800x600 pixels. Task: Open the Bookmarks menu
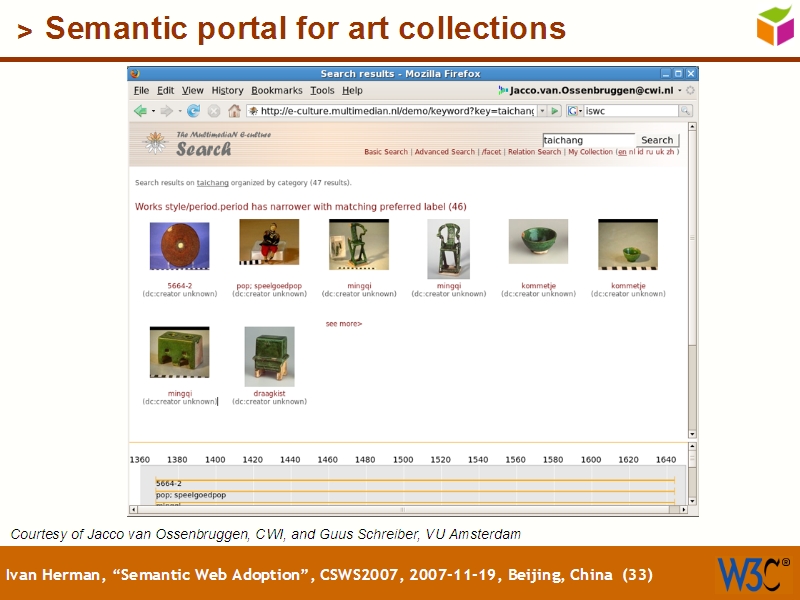coord(276,90)
